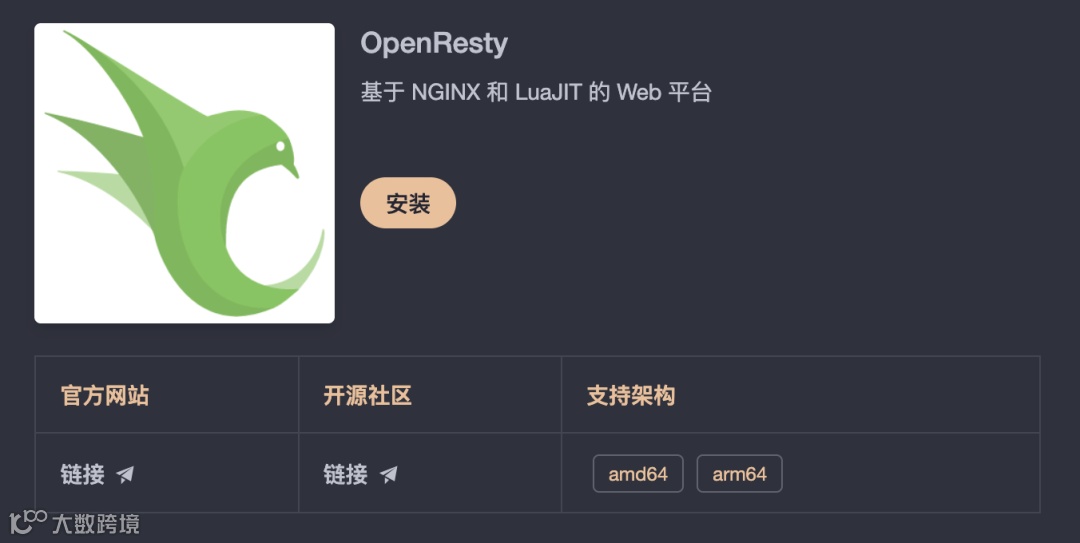Follow the 链接 link under 官方网站
The height and width of the screenshot is (543, 1080).
coord(83,474)
